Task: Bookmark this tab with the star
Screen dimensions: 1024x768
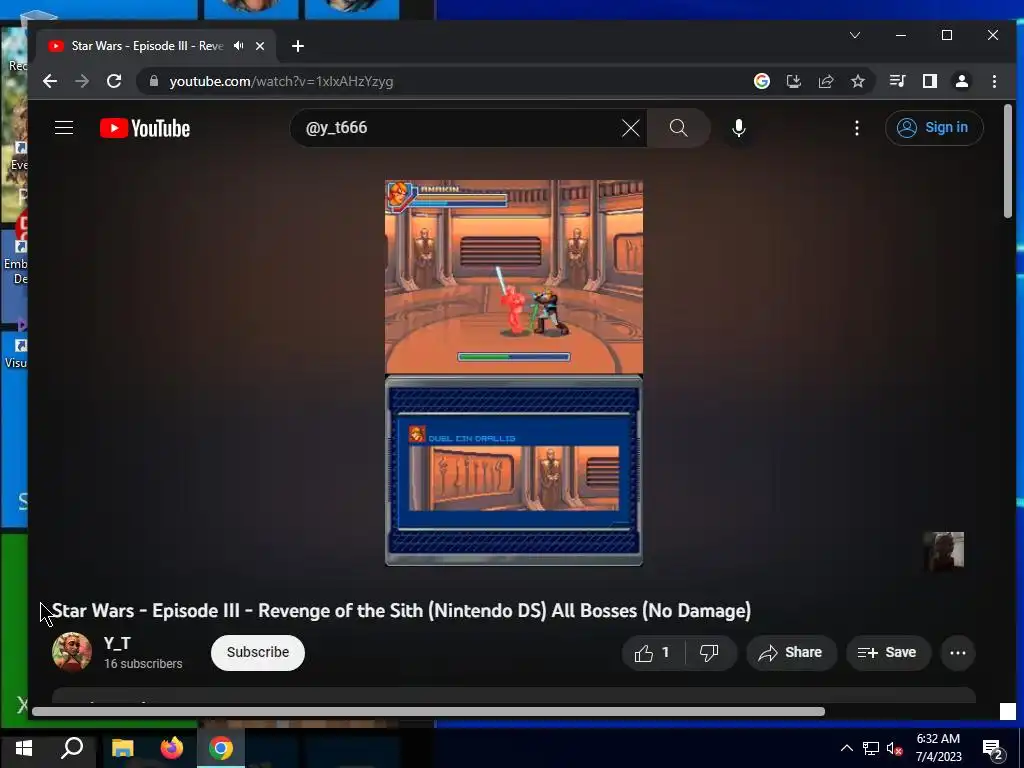Action: [857, 81]
